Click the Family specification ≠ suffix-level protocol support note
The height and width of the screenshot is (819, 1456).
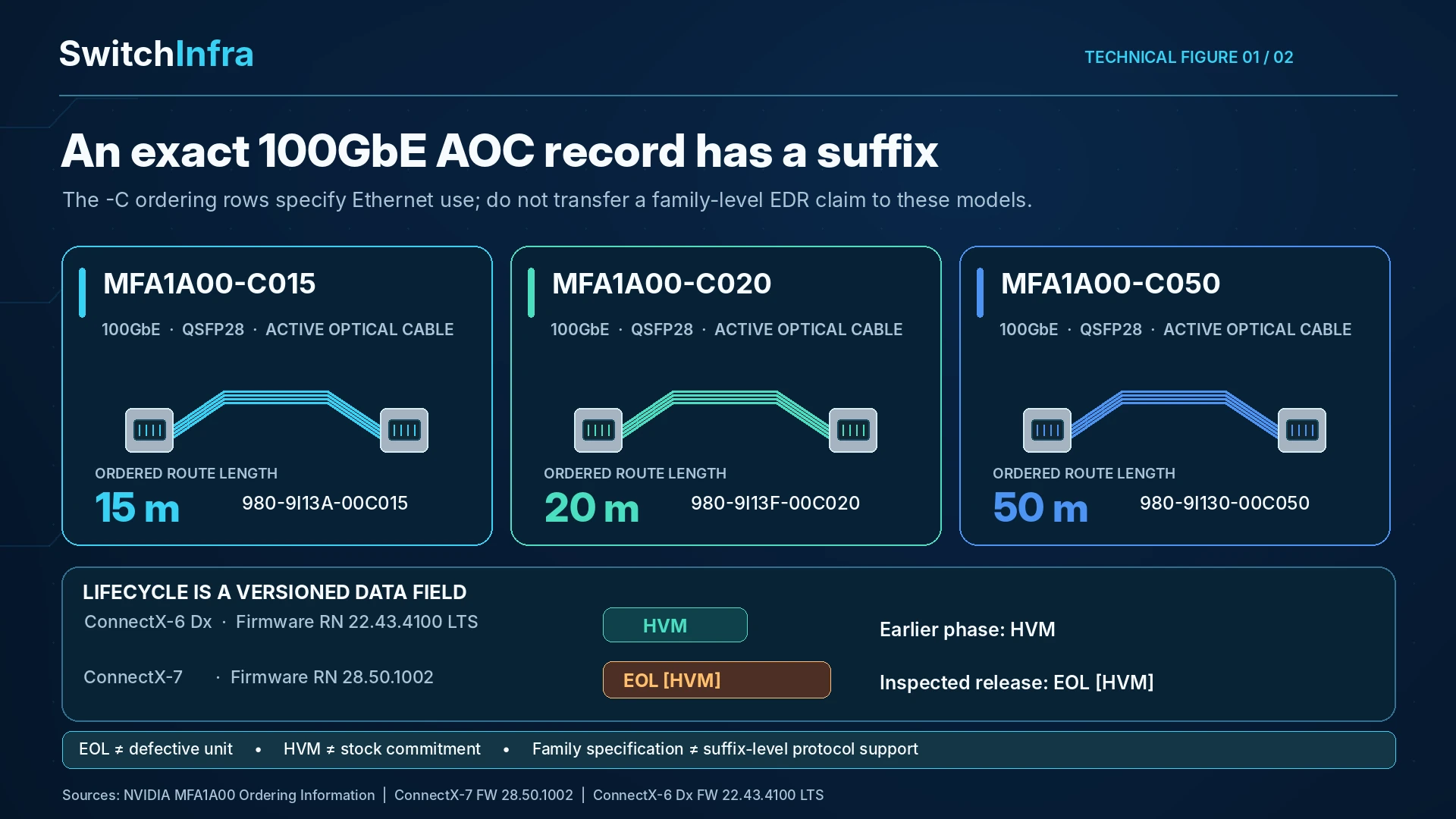[725, 749]
